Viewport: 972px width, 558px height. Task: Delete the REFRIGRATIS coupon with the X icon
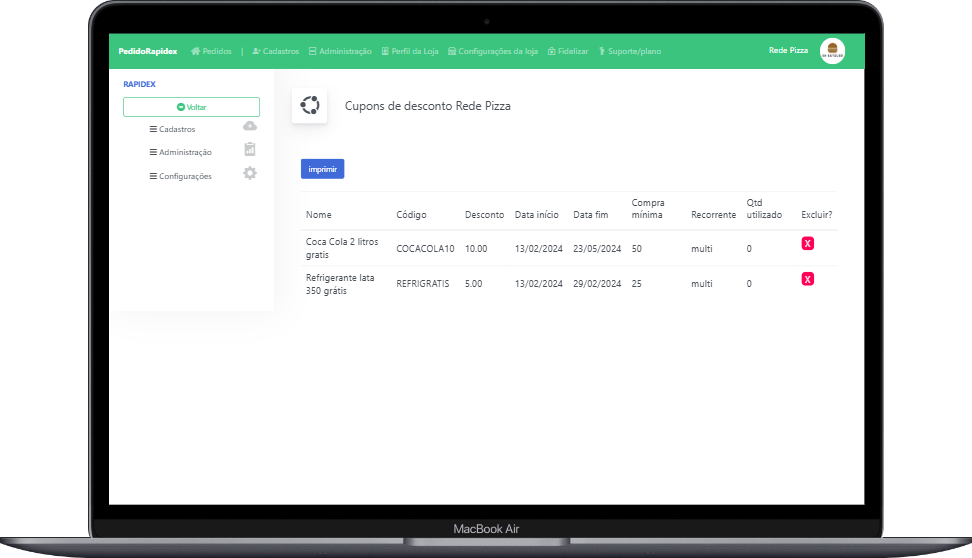[807, 279]
